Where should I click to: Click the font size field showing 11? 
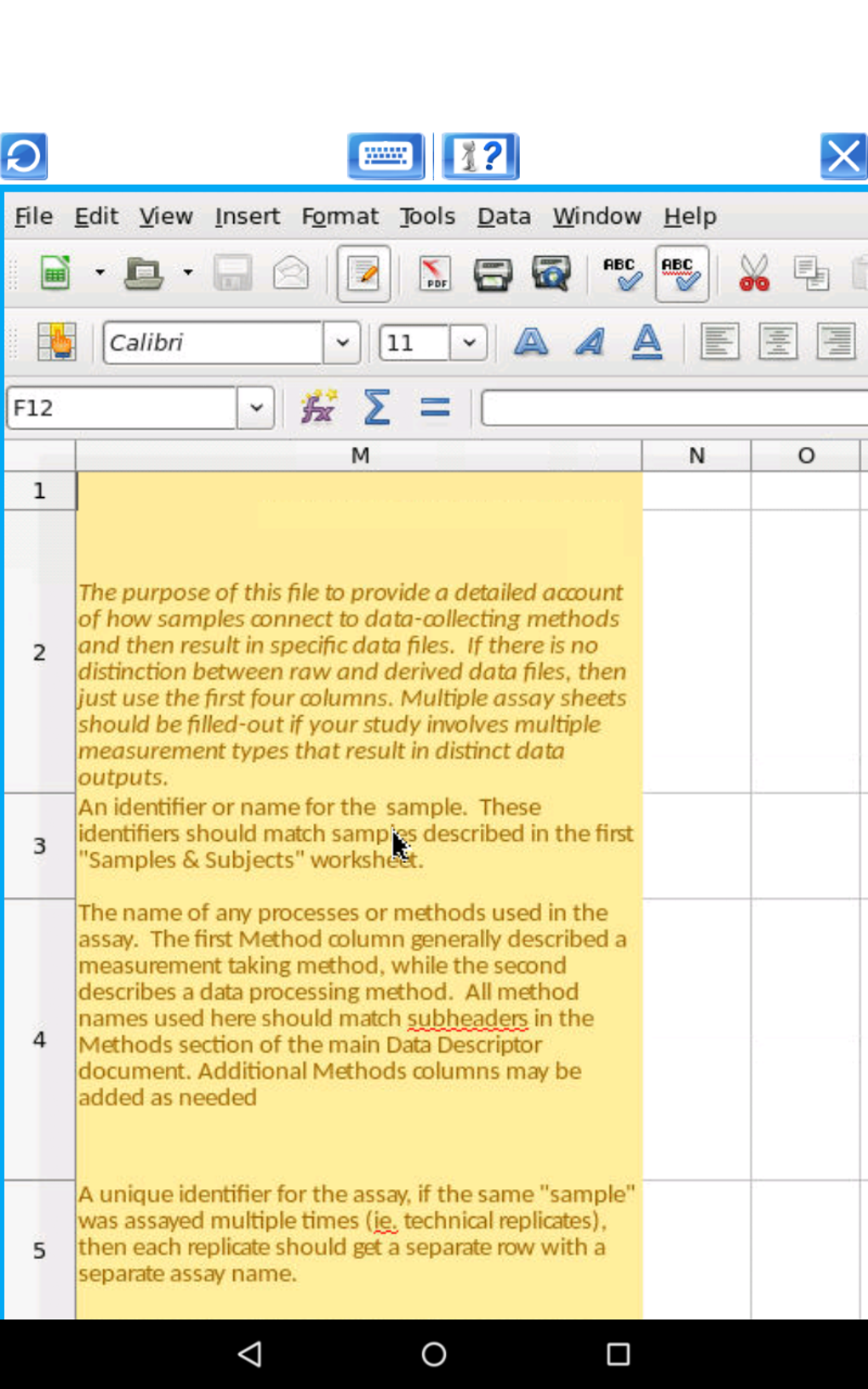(414, 342)
